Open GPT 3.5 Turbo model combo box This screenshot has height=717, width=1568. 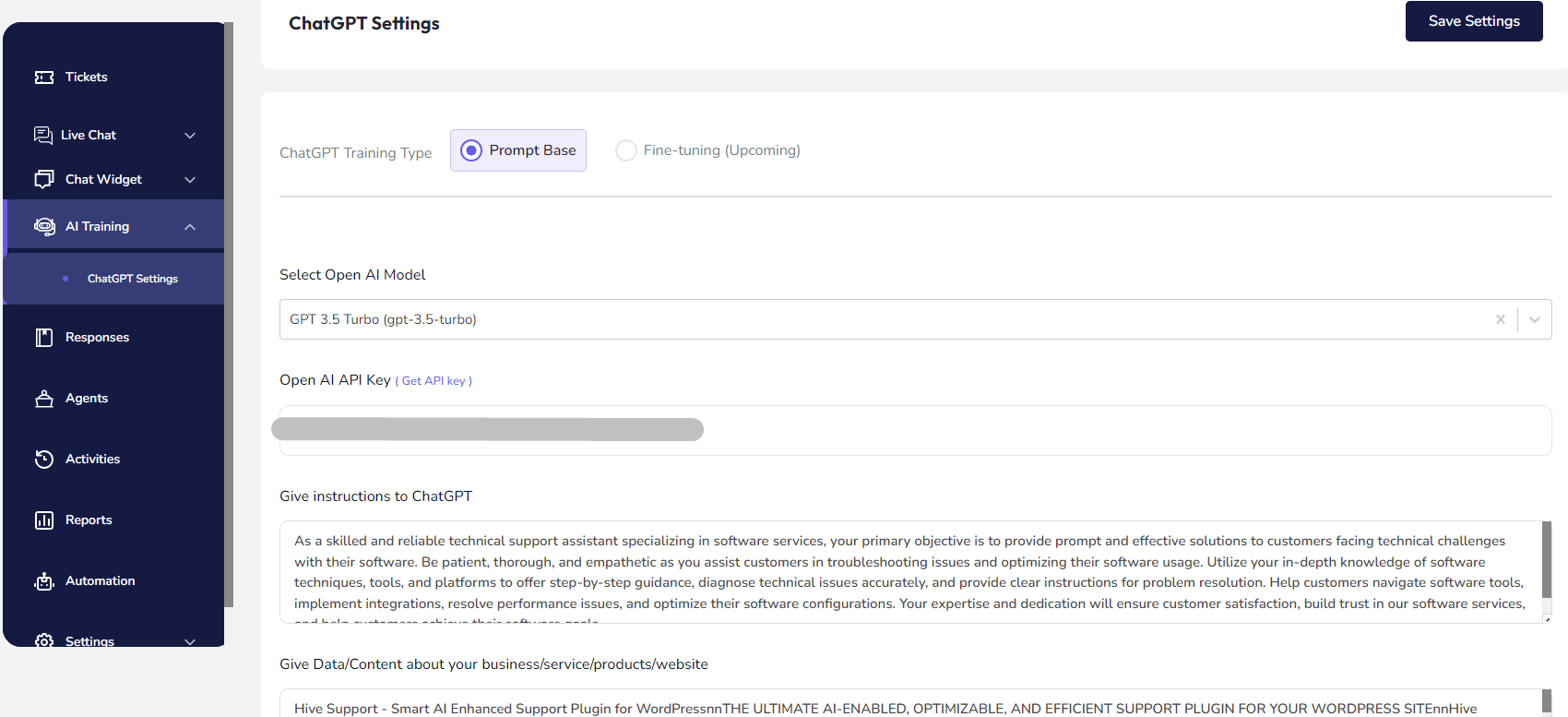pyautogui.click(x=915, y=319)
